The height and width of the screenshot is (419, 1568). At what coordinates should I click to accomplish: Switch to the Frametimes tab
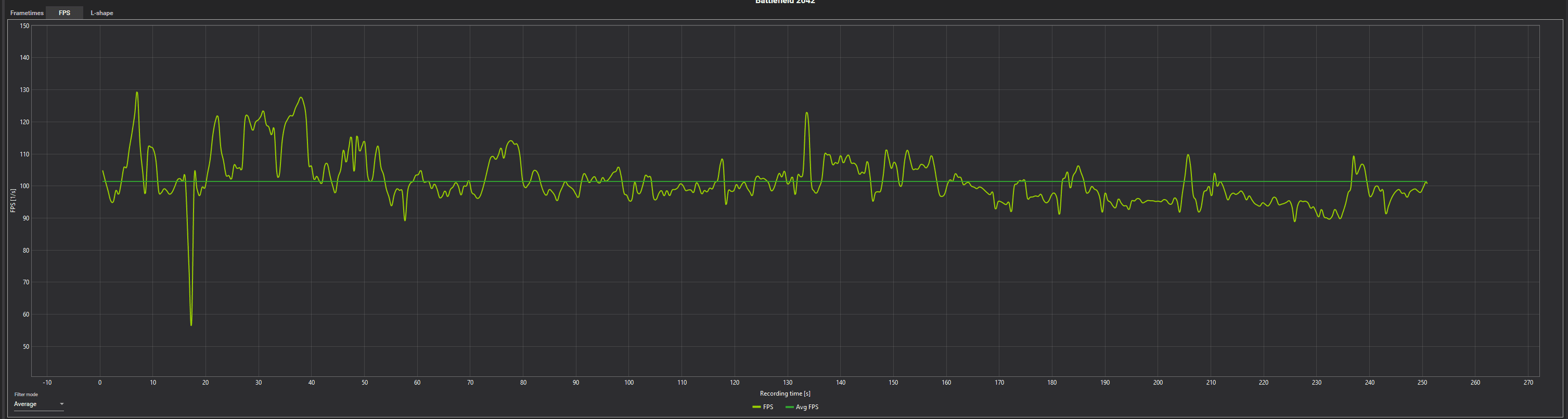click(x=27, y=13)
